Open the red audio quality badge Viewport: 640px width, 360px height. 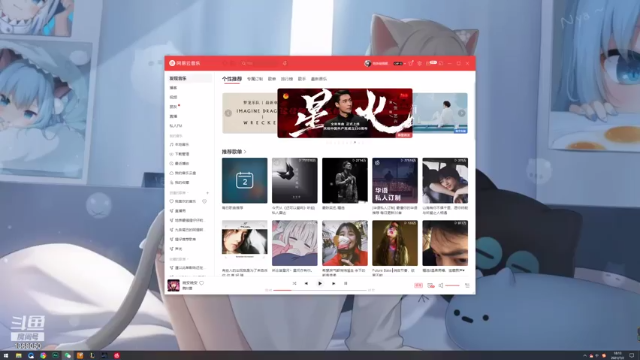point(418,285)
